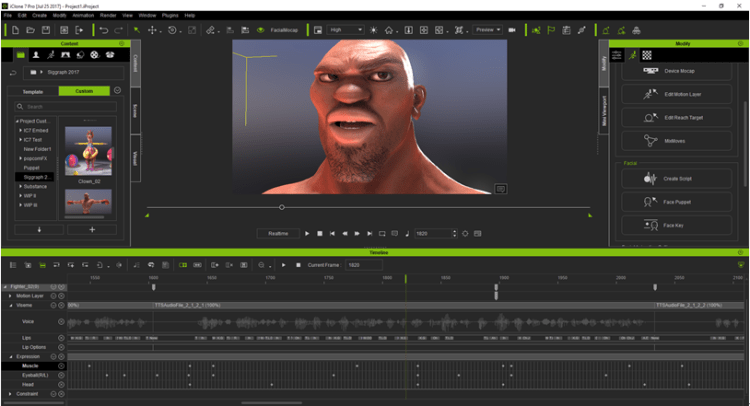Toggle the Realtime playback mode button
This screenshot has height=406, width=750.
click(x=278, y=233)
